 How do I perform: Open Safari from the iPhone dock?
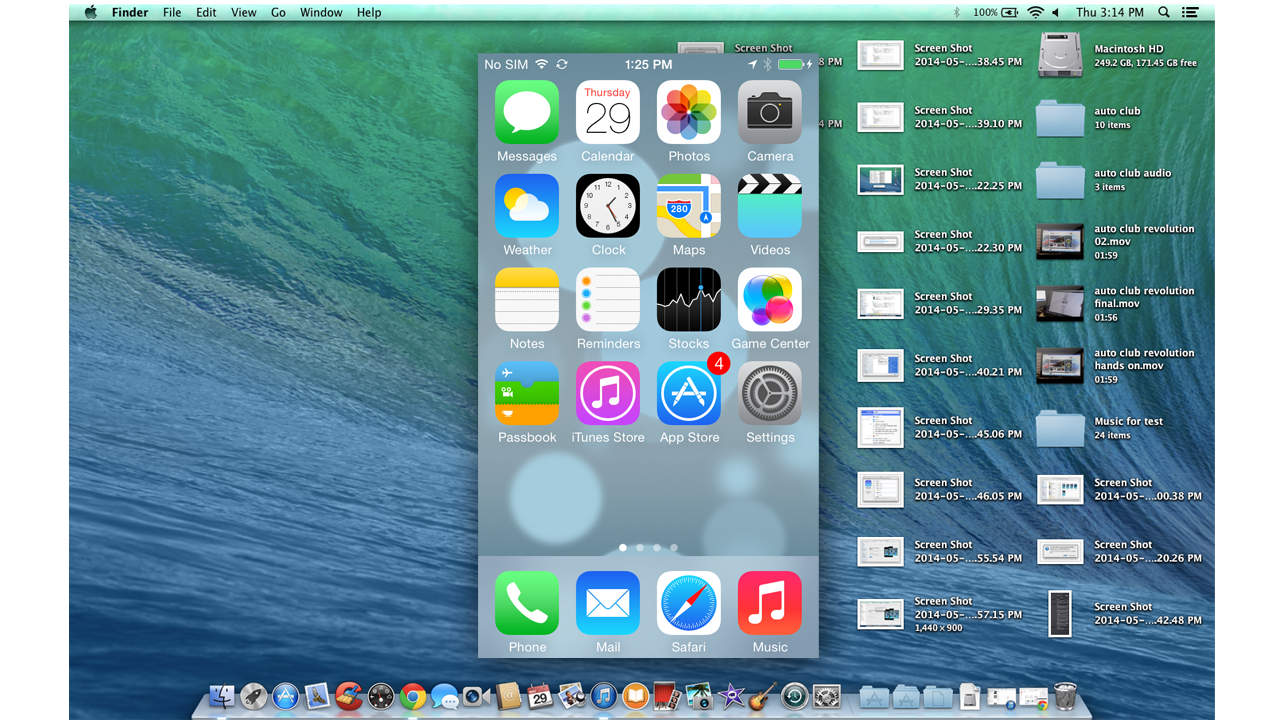[688, 602]
